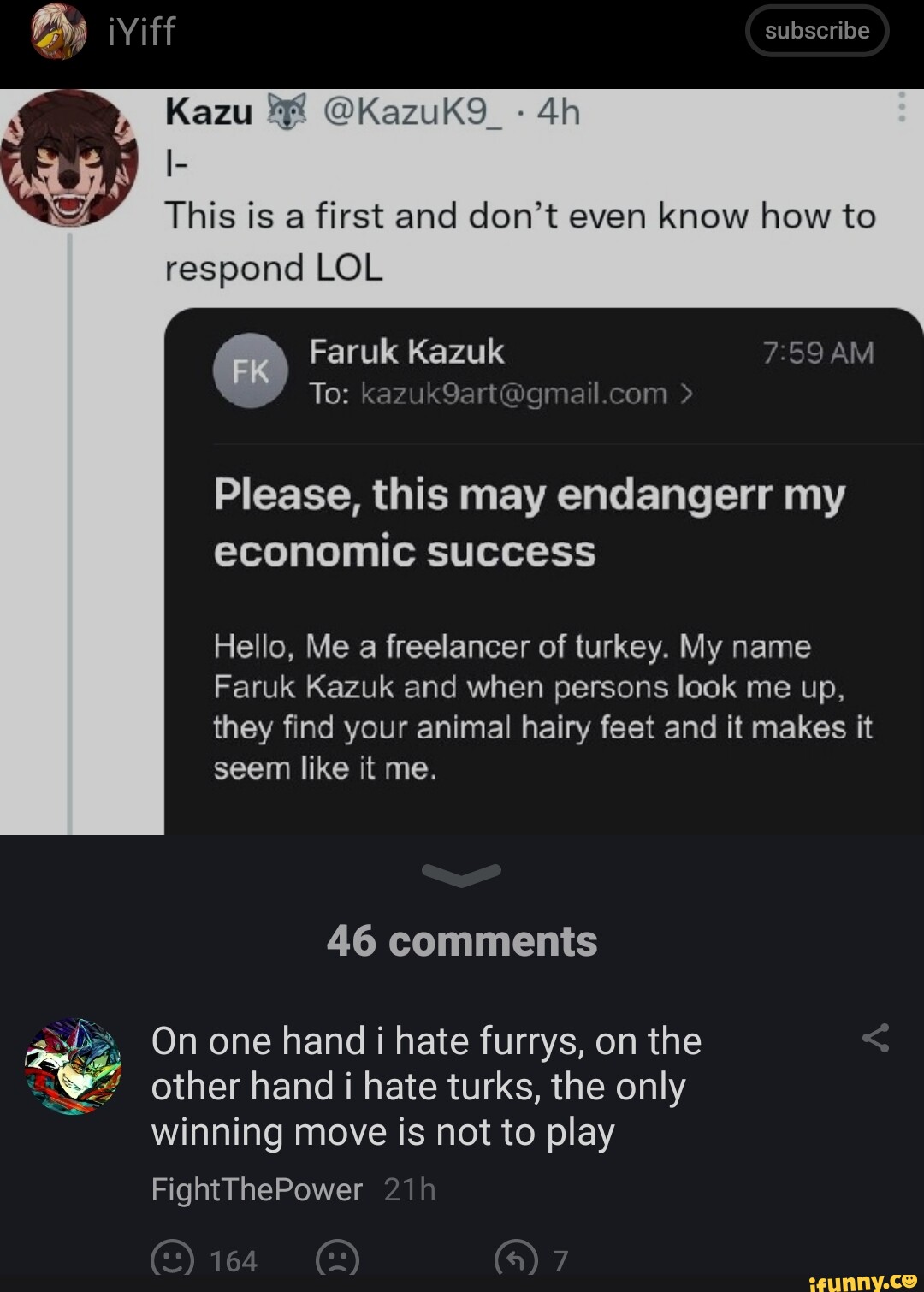Viewport: 924px width, 1292px height.
Task: Like the comment using the smiley icon
Action: click(172, 1258)
